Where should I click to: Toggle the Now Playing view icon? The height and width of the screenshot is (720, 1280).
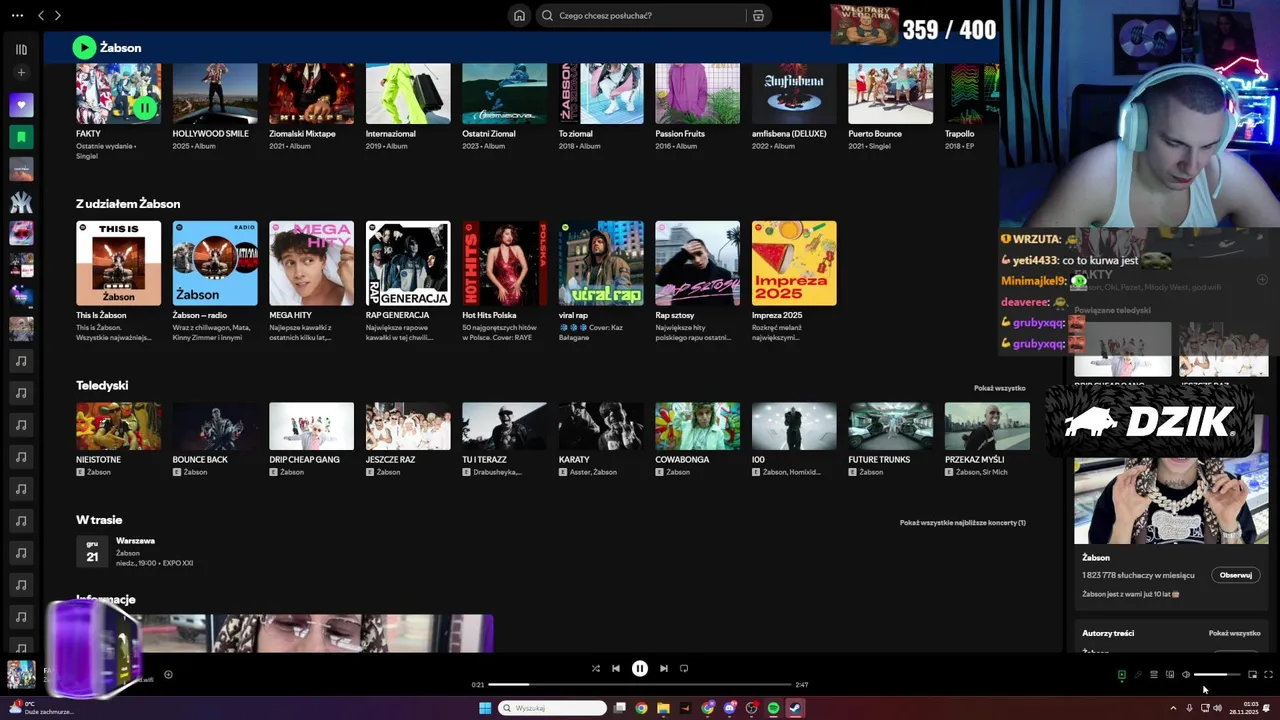tap(1121, 674)
